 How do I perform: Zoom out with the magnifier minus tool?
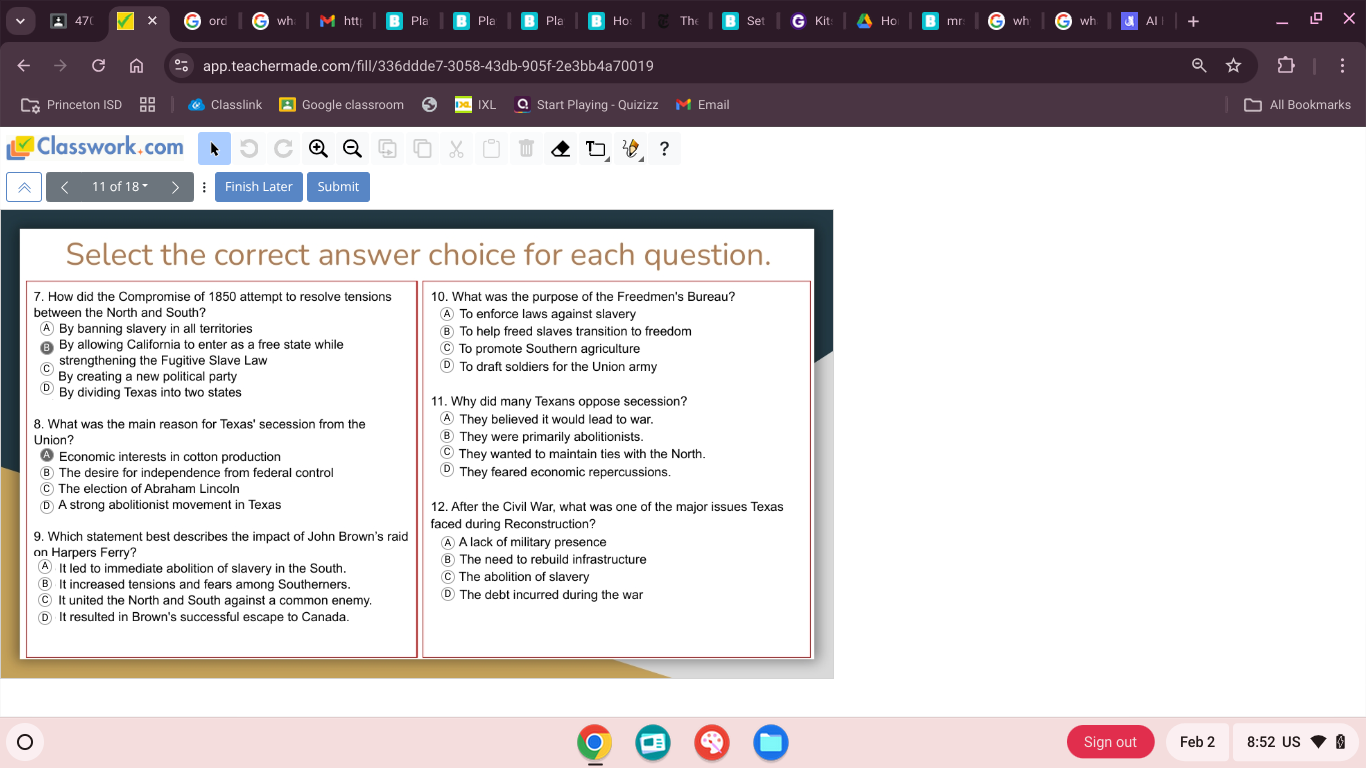[x=352, y=149]
